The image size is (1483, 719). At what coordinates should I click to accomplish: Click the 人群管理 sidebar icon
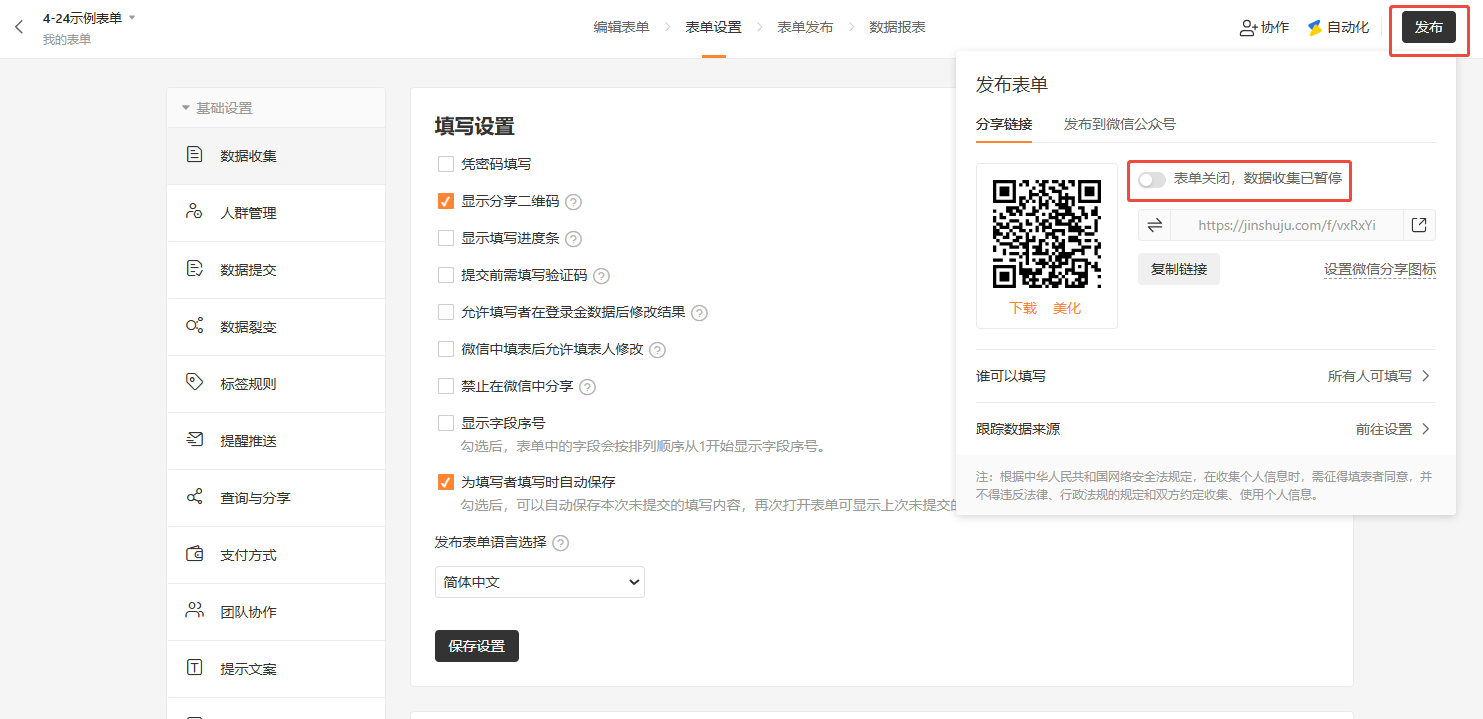[195, 212]
